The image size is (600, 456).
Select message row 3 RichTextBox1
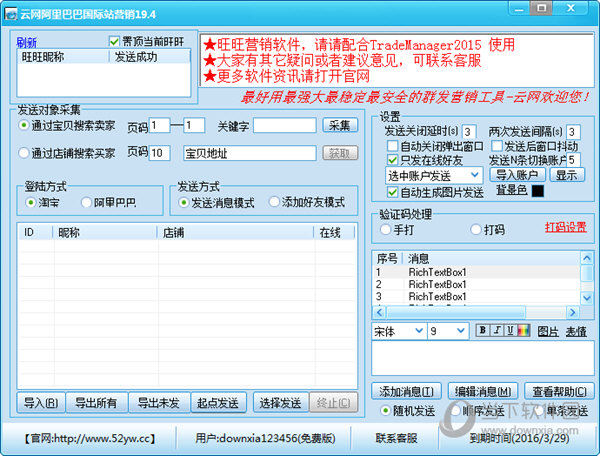[476, 296]
